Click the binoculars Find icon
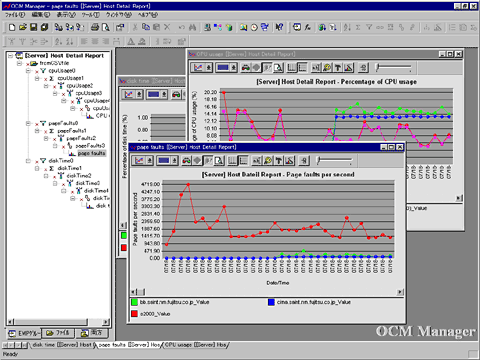Screen dimensions: 480x360 click(192, 27)
